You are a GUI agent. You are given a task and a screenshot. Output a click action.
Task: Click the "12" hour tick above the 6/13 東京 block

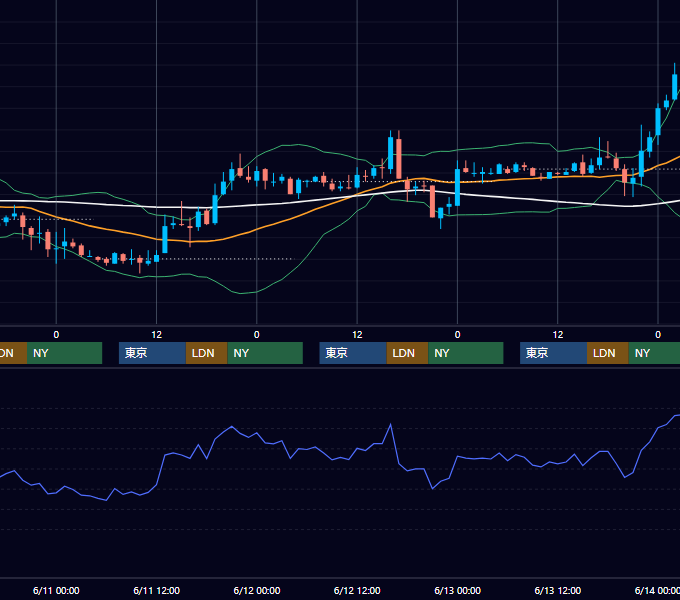tap(558, 335)
